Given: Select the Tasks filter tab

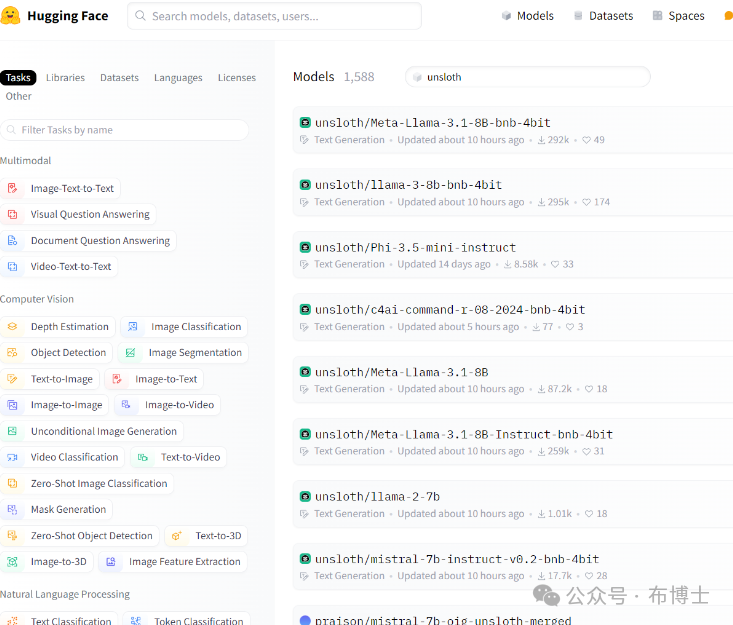Looking at the screenshot, I should [x=18, y=78].
